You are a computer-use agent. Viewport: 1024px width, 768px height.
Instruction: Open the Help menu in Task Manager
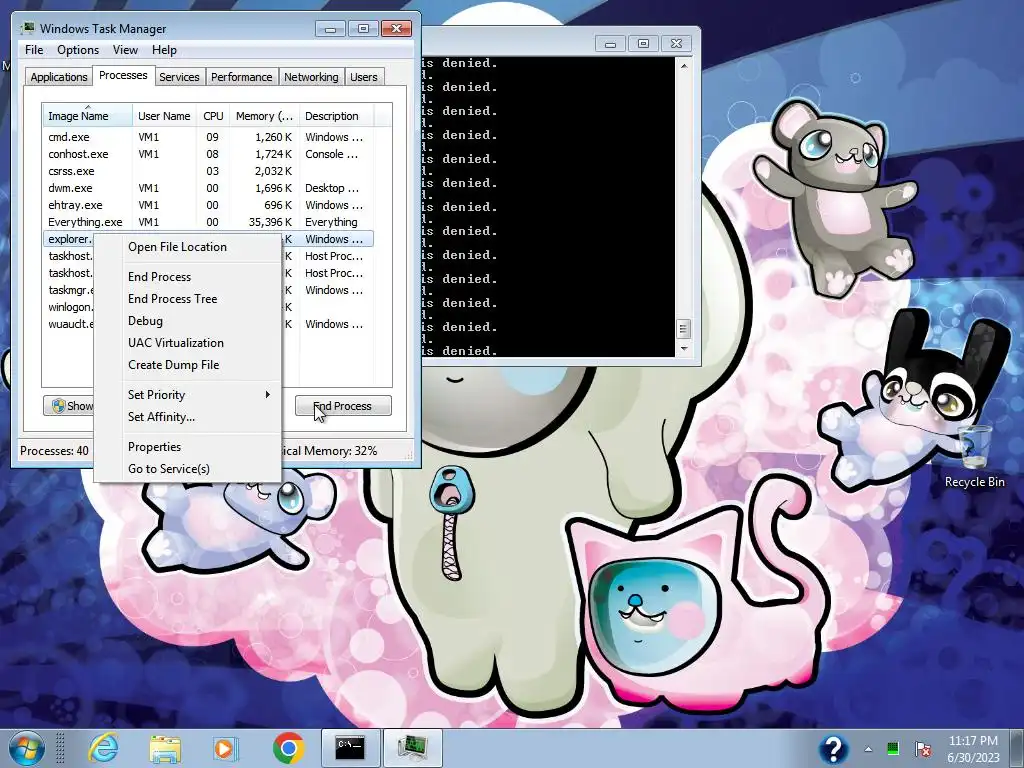[164, 50]
